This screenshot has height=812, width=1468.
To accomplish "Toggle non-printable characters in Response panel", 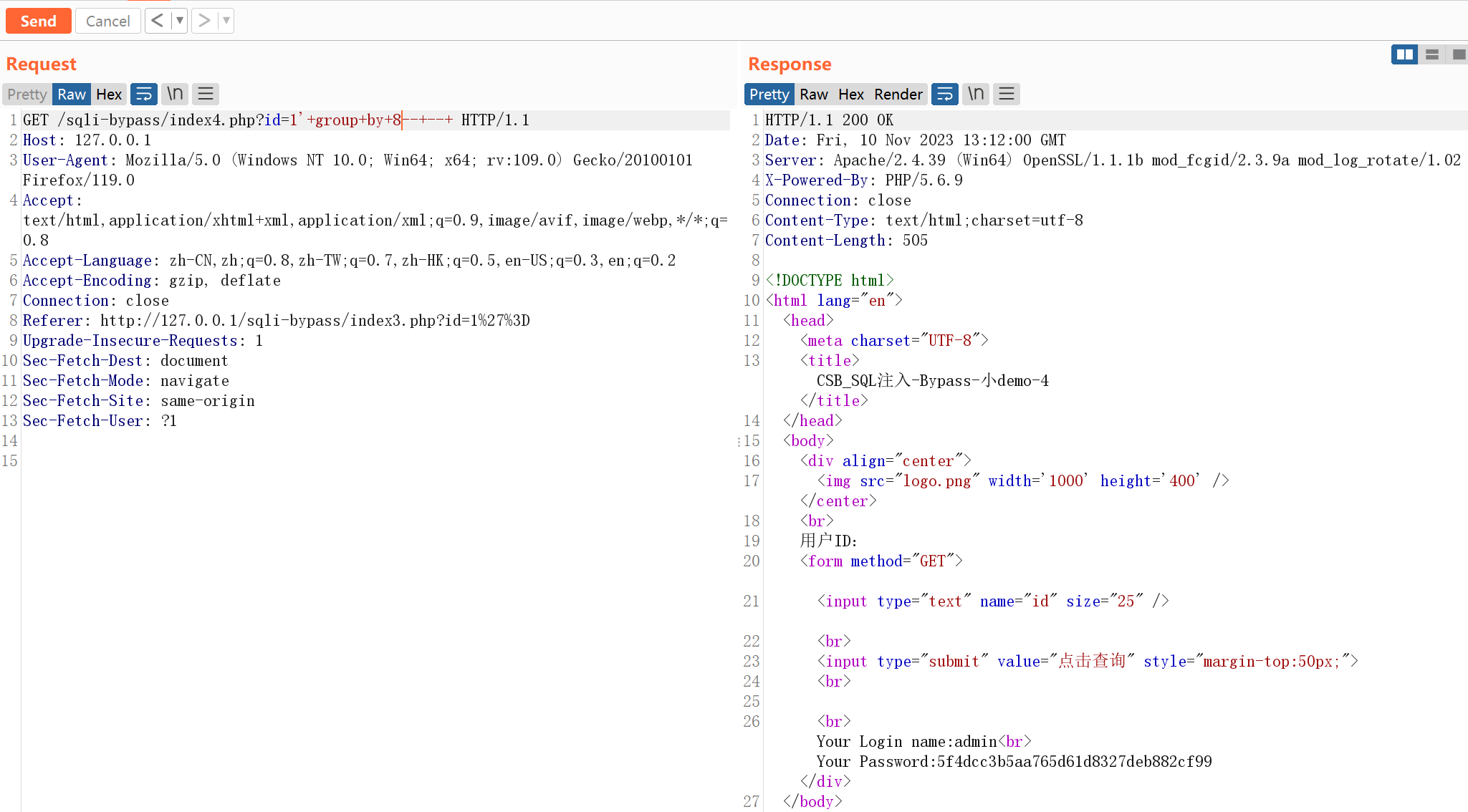I will point(976,94).
